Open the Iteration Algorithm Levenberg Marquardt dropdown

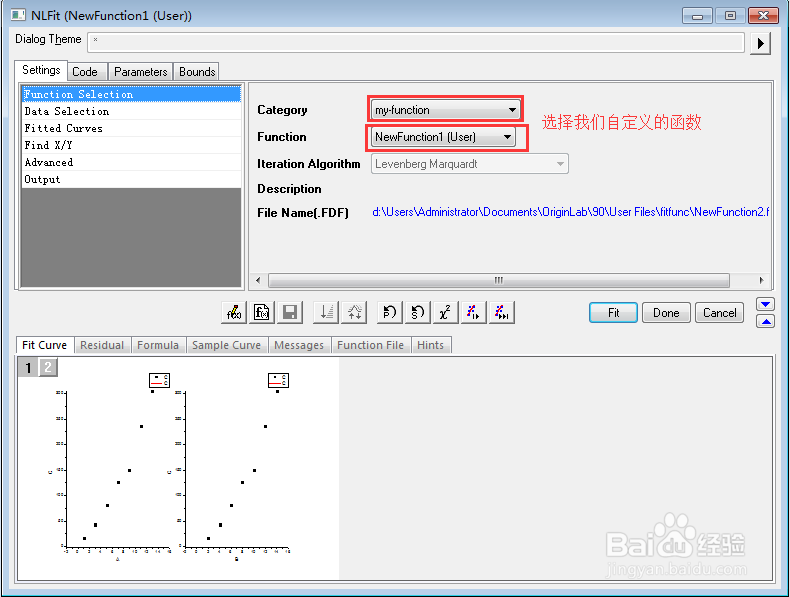coord(470,164)
